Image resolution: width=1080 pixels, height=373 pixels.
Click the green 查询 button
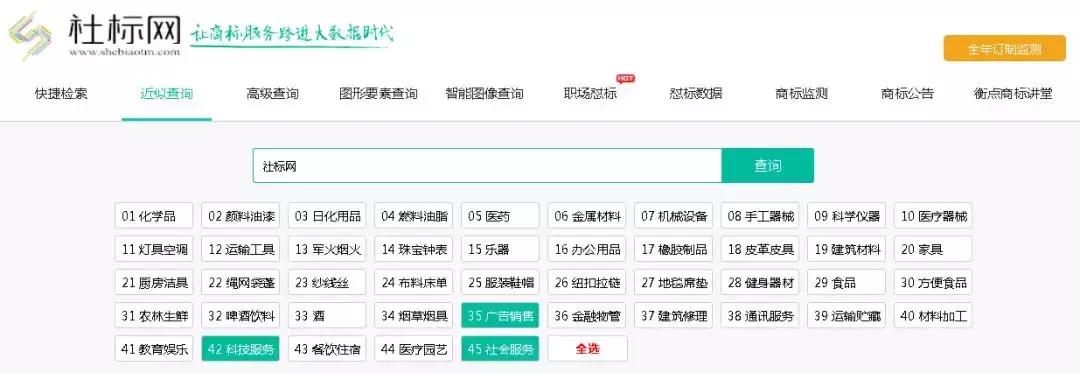click(767, 166)
